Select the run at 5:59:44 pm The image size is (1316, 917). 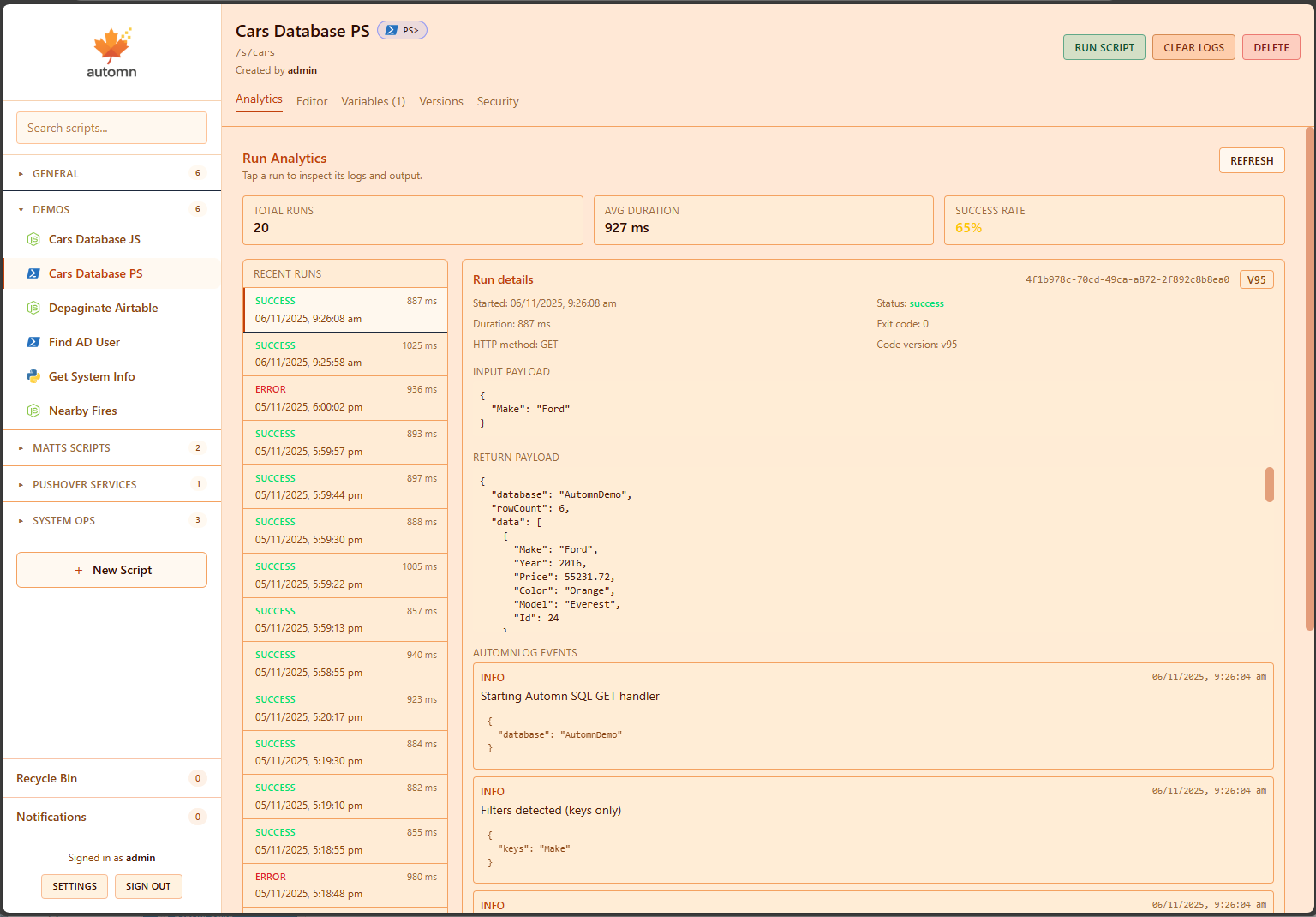(x=345, y=487)
